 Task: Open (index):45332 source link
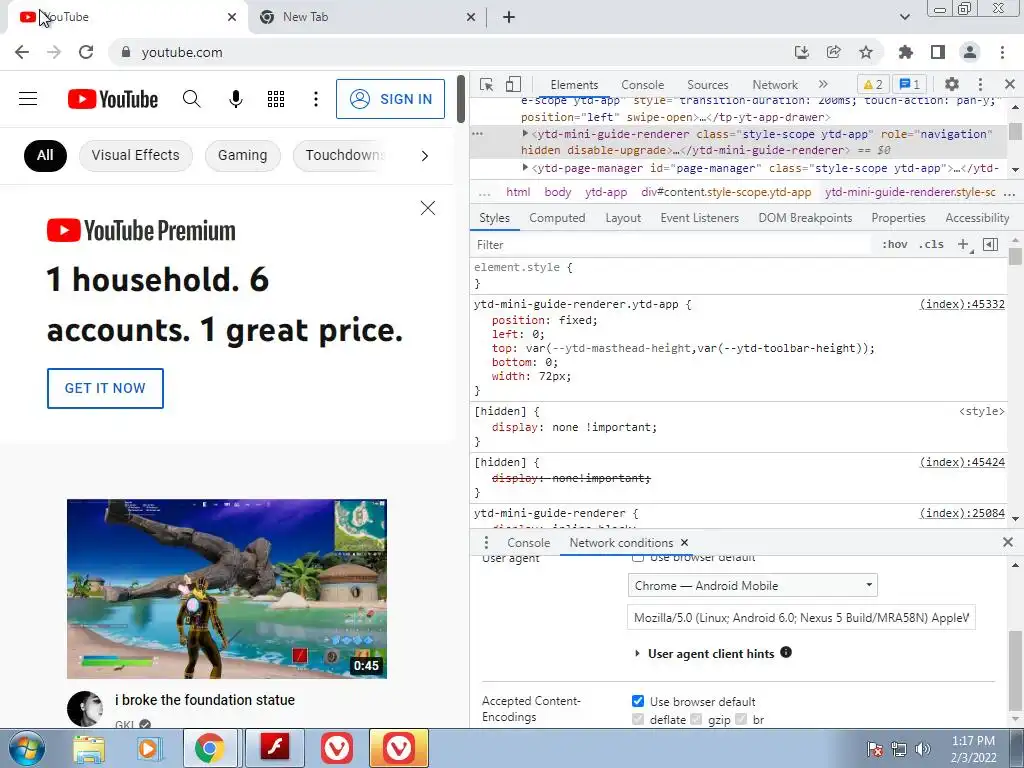coord(962,304)
